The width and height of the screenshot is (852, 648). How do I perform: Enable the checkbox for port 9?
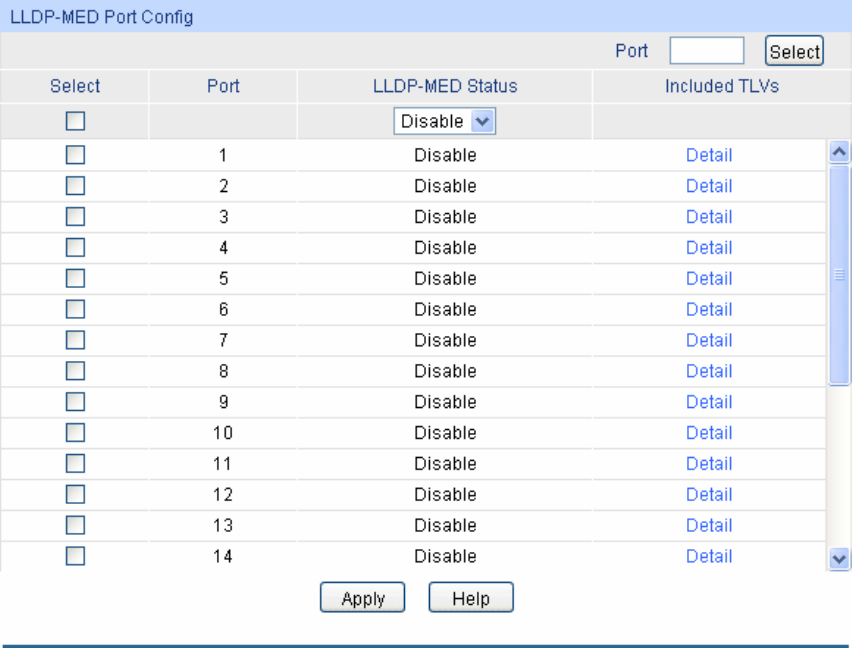[75, 402]
